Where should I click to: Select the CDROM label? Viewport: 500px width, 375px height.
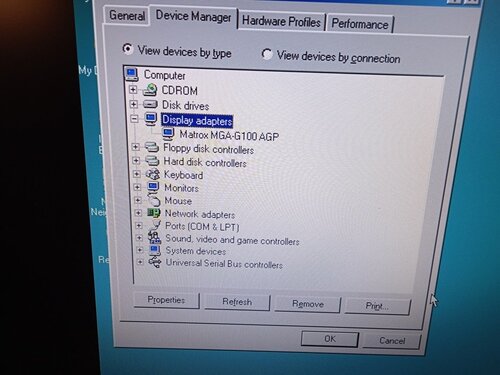tap(179, 91)
